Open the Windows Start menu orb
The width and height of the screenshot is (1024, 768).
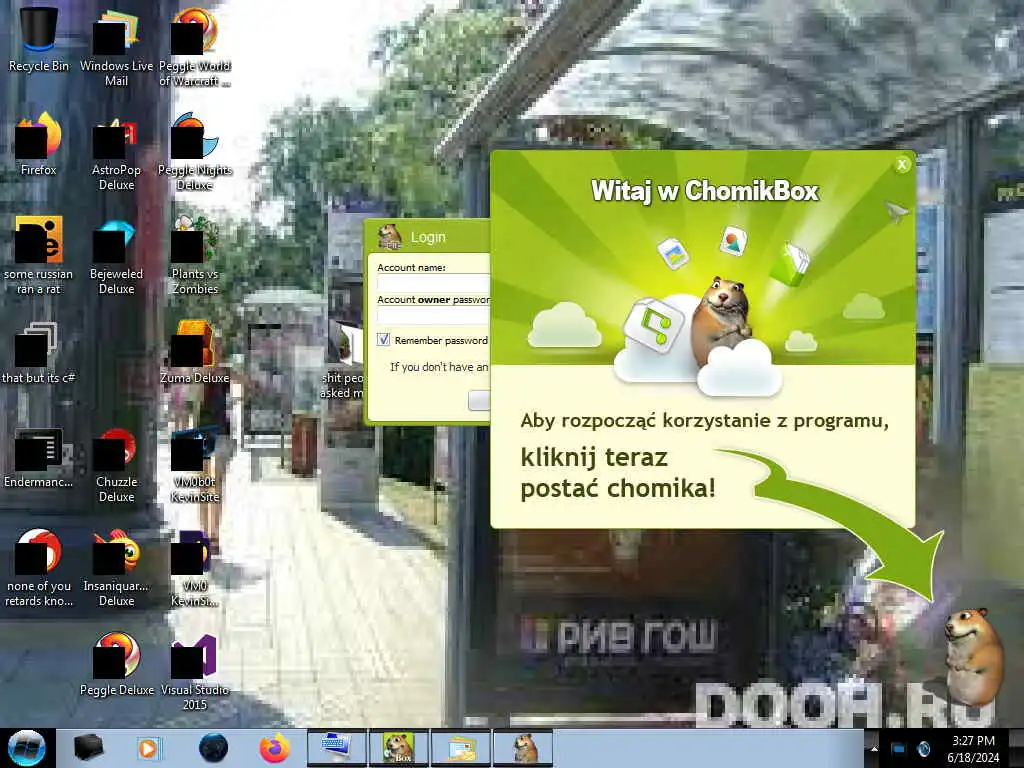(x=27, y=748)
